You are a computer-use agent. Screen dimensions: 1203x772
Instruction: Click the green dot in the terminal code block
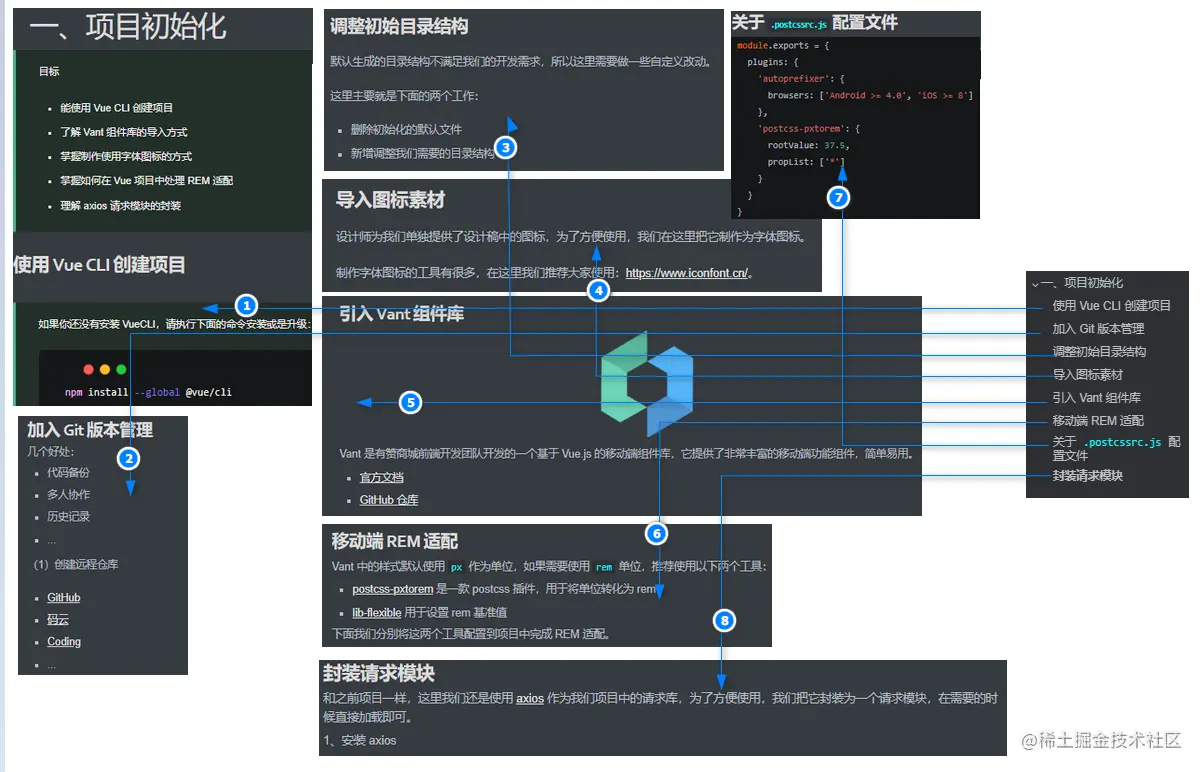121,369
